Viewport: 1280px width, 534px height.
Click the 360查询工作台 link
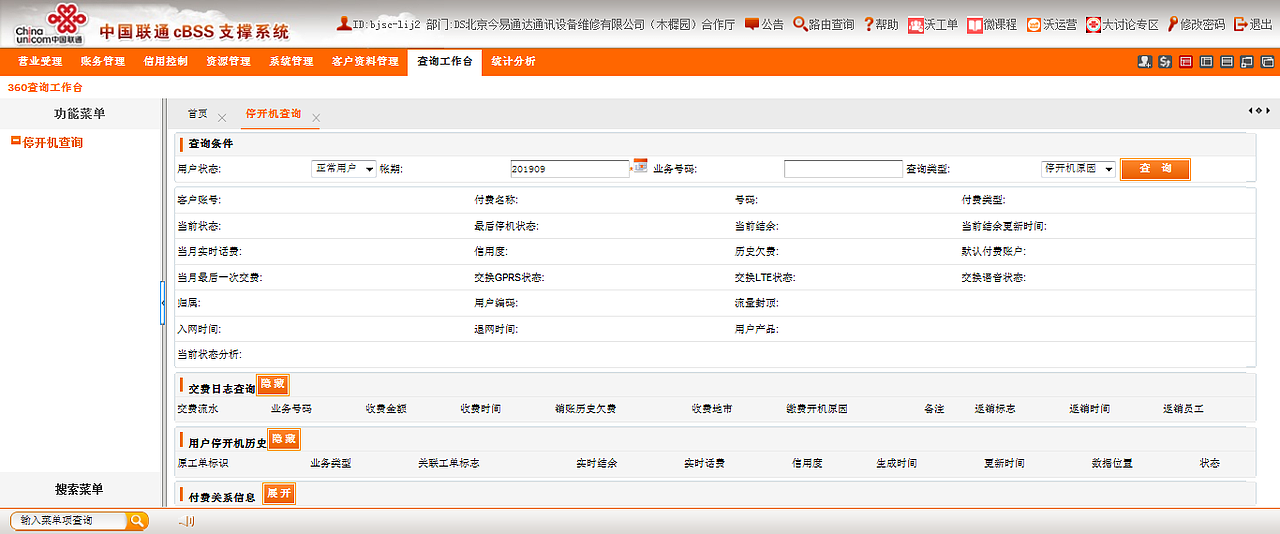point(46,88)
